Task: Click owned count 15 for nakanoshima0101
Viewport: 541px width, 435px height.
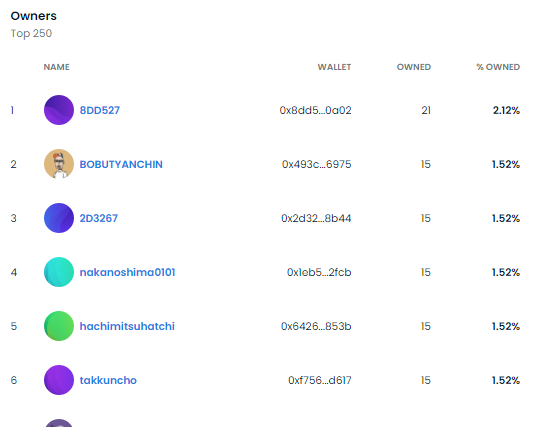Action: [x=426, y=272]
